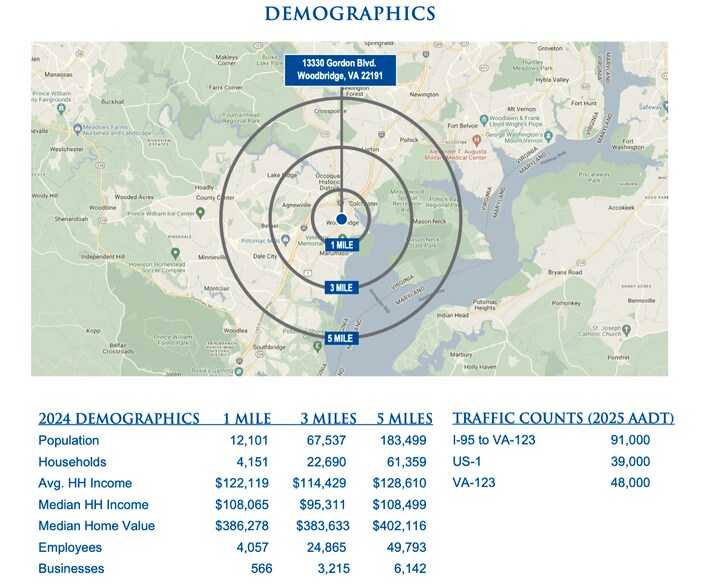This screenshot has height=588, width=704.
Task: Click the 1 MILE radius label
Action: point(342,244)
